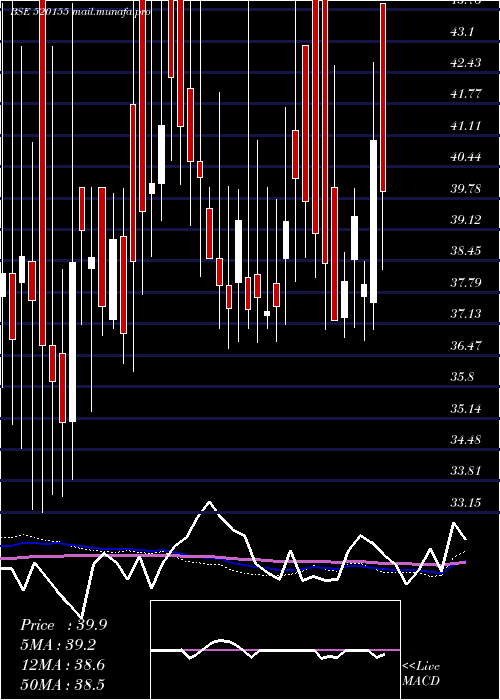
Task: Click the 39.78 price axis label
Action: point(466,188)
